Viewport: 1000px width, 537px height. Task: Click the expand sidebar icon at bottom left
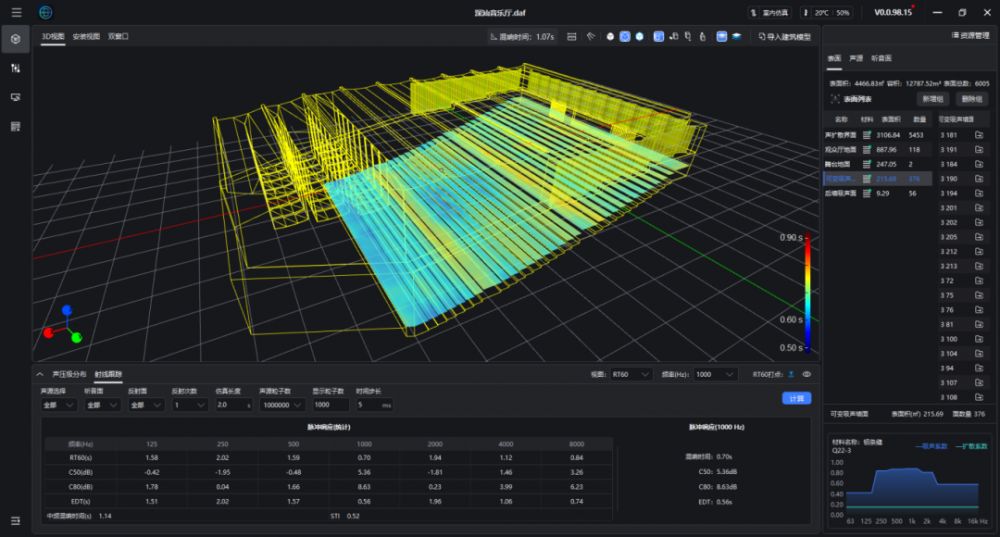(15, 520)
